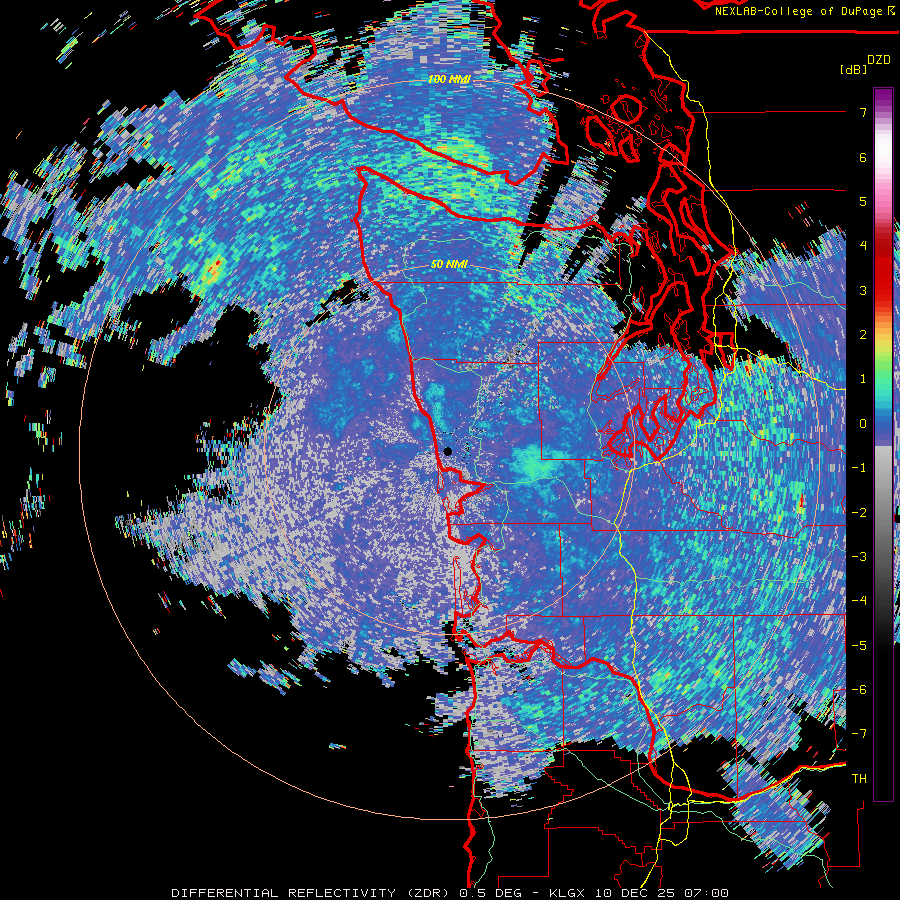Click the -3 value on the color scale
The height and width of the screenshot is (900, 900).
click(859, 557)
